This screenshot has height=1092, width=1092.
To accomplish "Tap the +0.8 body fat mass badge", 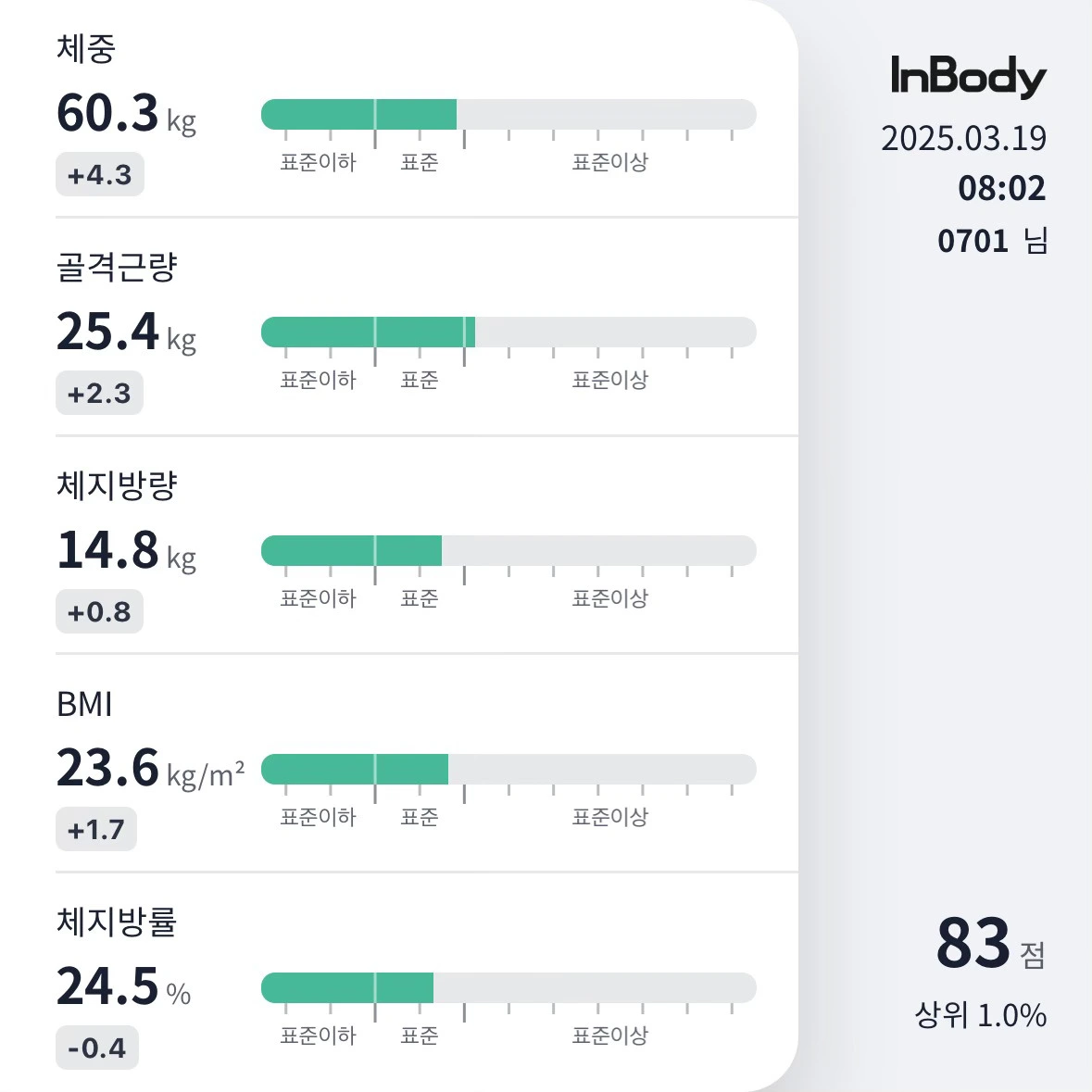I will coord(99,612).
